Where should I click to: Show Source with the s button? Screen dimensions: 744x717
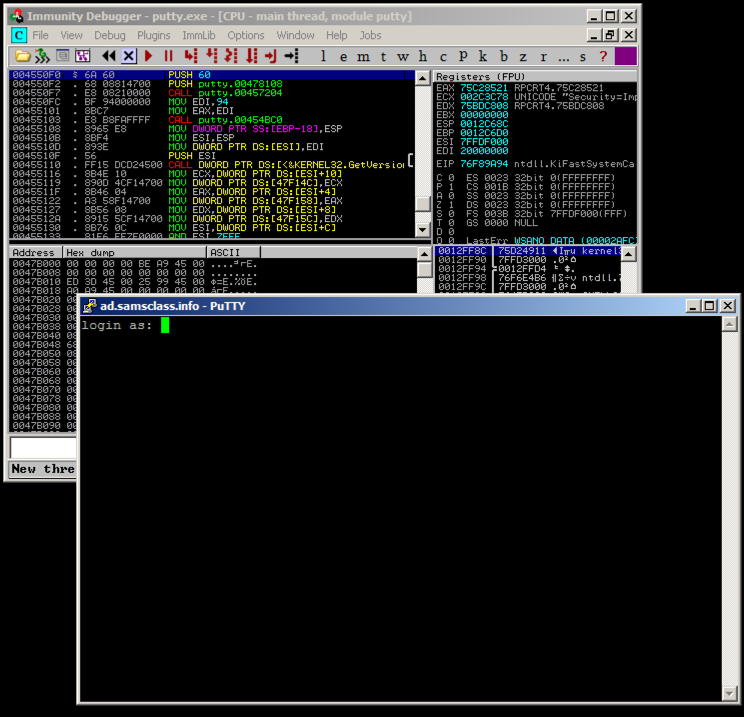583,57
